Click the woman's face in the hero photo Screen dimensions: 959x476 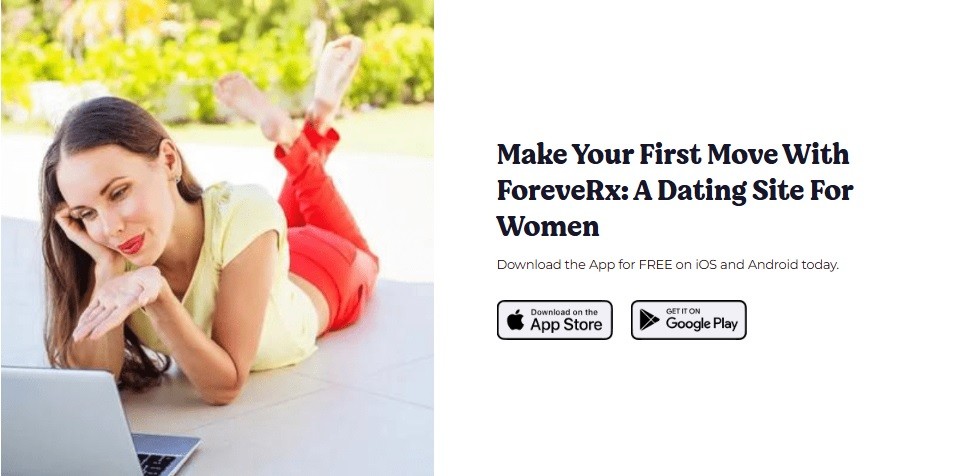coord(116,205)
